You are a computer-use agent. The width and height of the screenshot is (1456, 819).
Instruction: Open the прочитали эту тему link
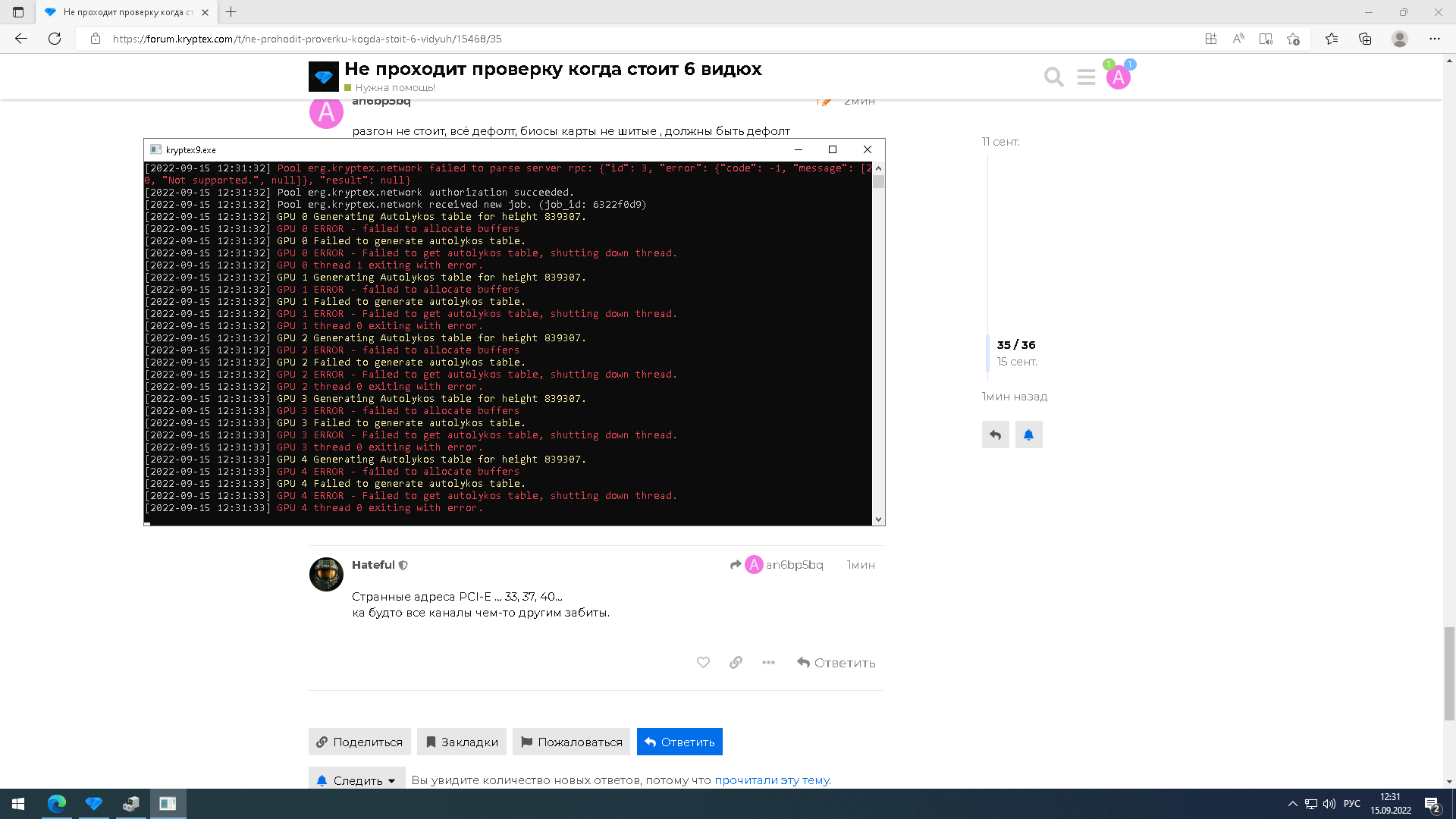772,780
